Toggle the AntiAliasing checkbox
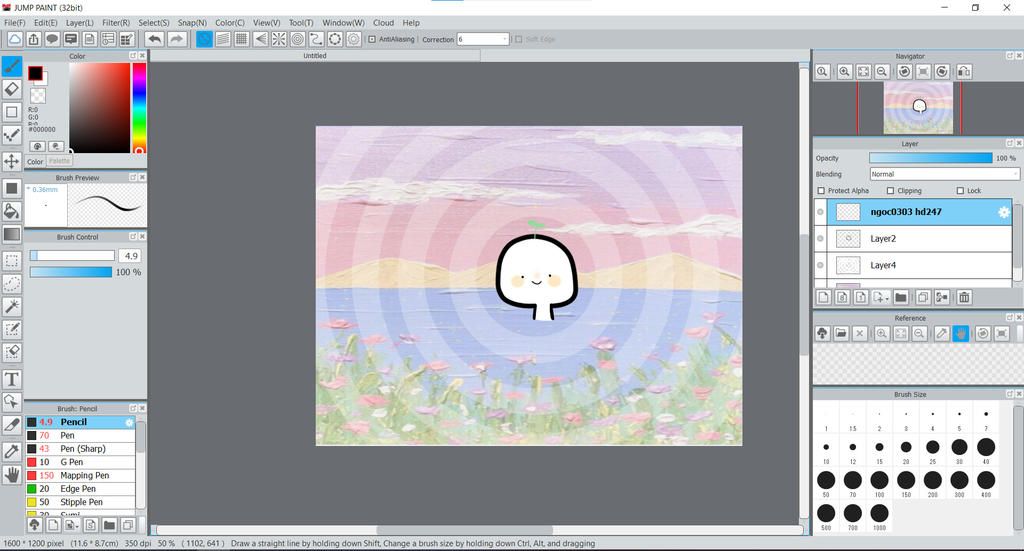Screen dimensions: 1024x551 tap(372, 39)
